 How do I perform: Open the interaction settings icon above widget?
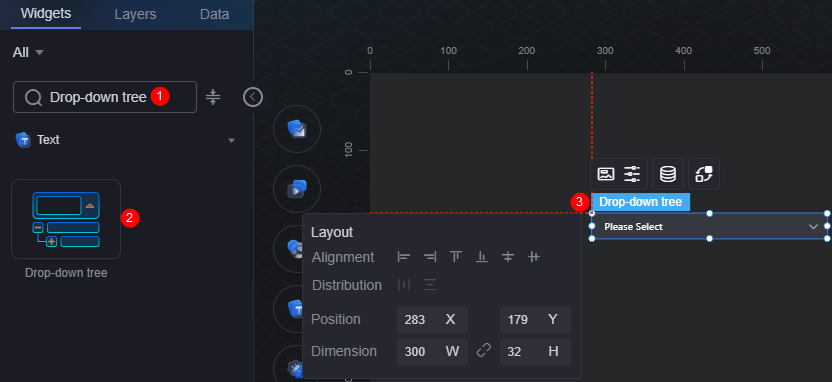tap(704, 174)
